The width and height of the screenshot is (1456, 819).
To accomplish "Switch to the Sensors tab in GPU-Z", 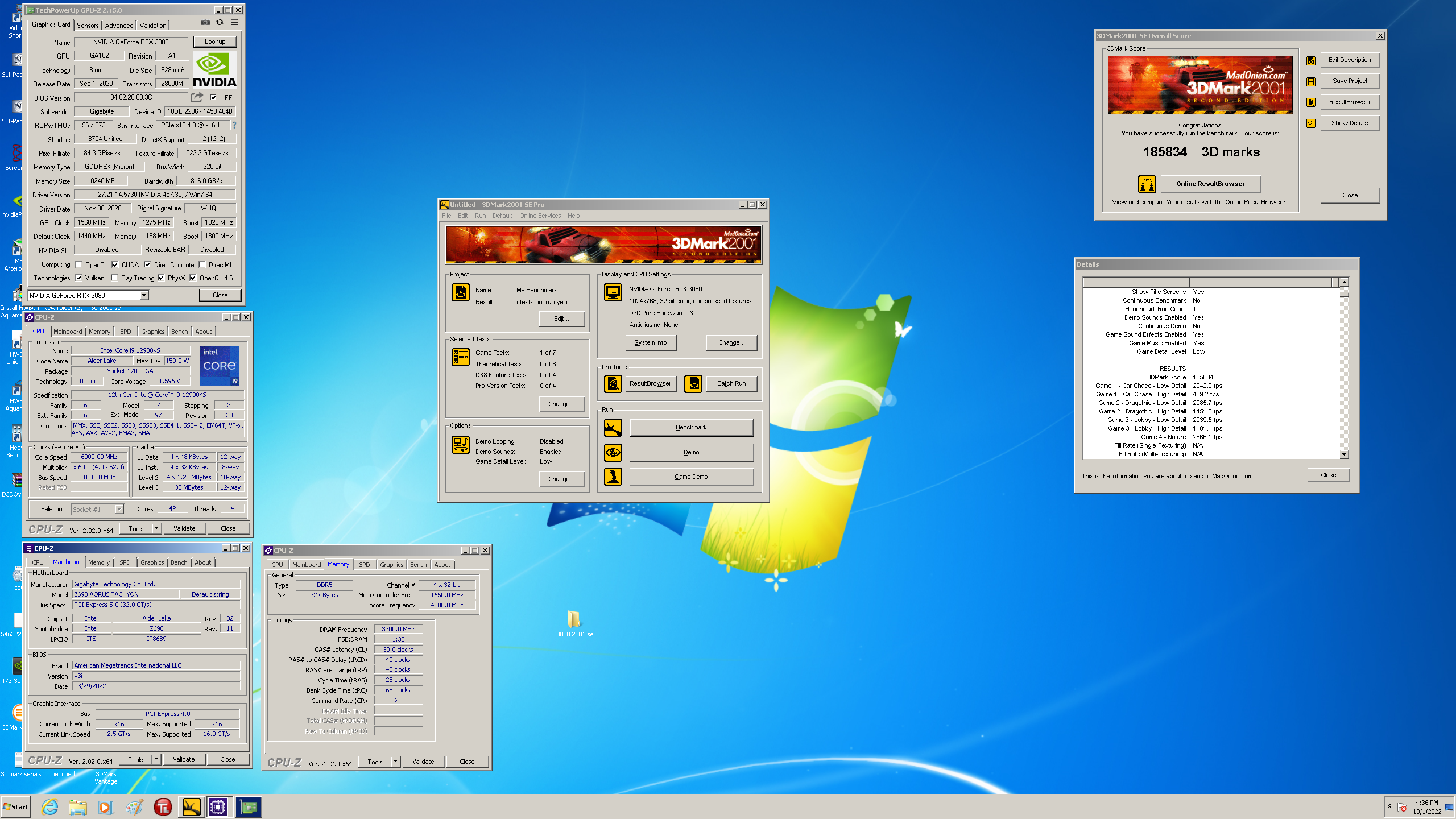I will point(88,26).
